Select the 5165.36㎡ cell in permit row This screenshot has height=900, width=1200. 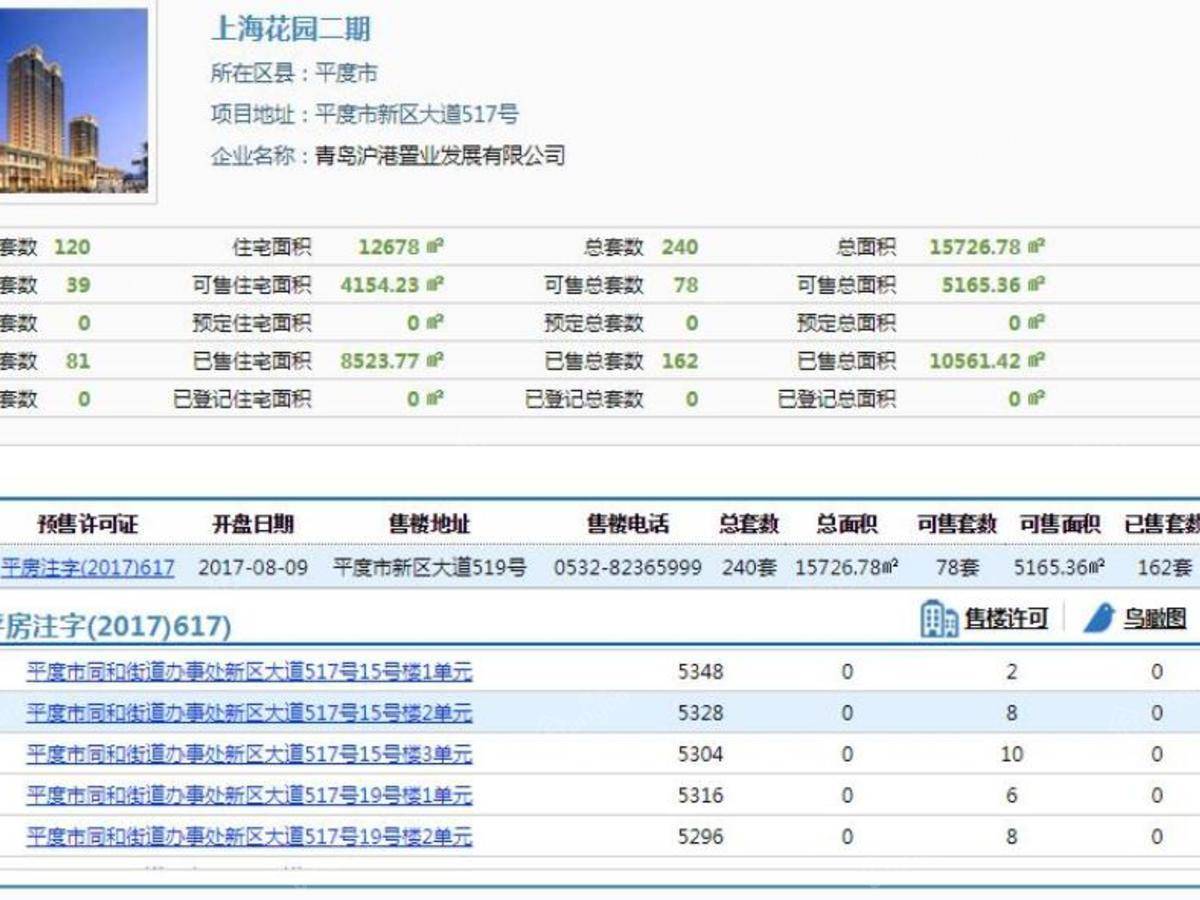click(x=1059, y=568)
